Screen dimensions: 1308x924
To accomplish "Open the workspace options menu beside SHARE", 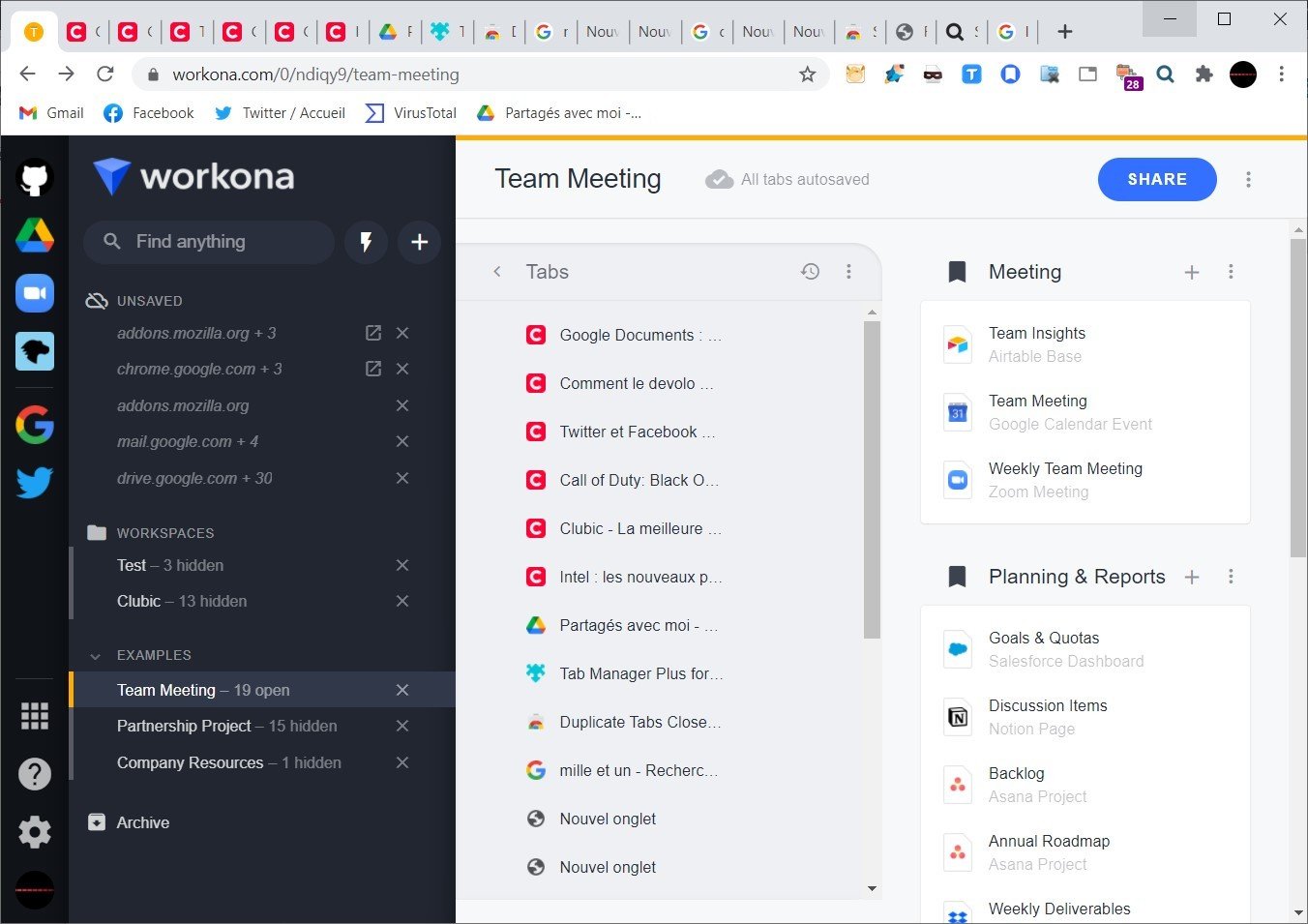I will click(x=1248, y=179).
